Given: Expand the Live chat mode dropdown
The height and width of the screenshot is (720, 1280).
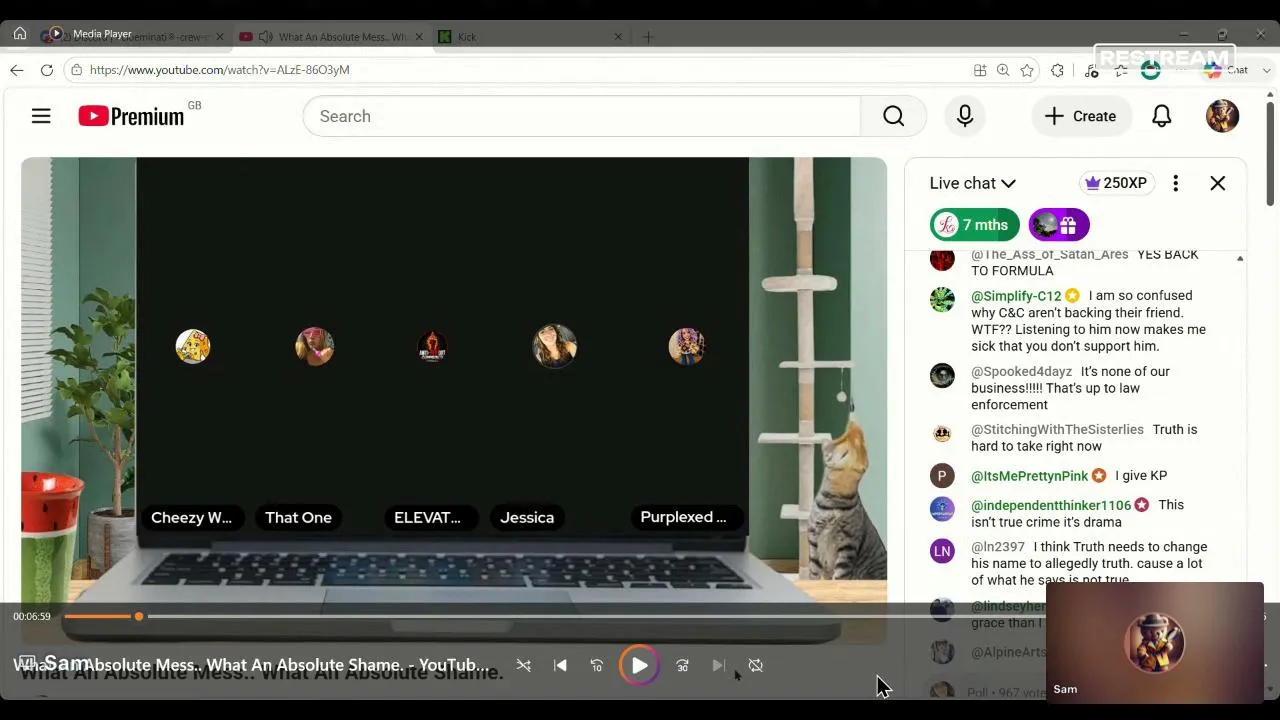Looking at the screenshot, I should pyautogui.click(x=972, y=183).
